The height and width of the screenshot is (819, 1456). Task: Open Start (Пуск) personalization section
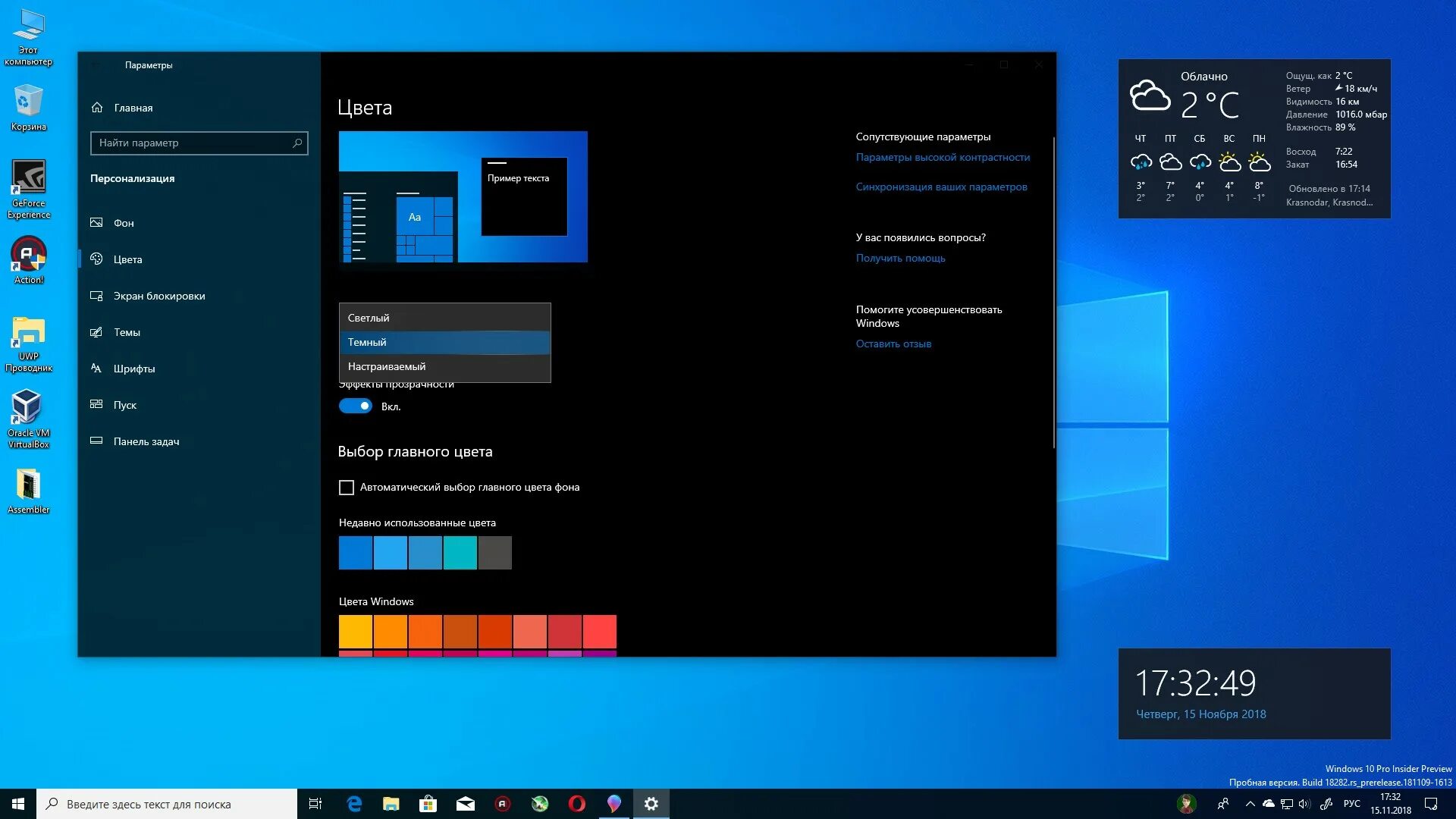124,405
